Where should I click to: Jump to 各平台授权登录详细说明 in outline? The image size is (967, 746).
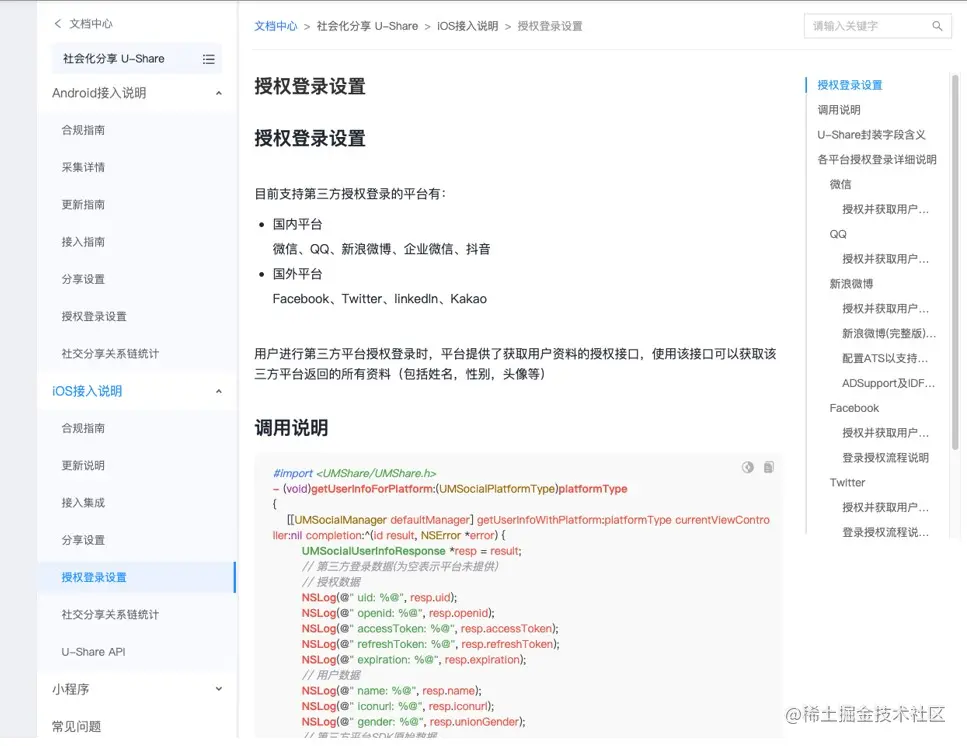877,160
